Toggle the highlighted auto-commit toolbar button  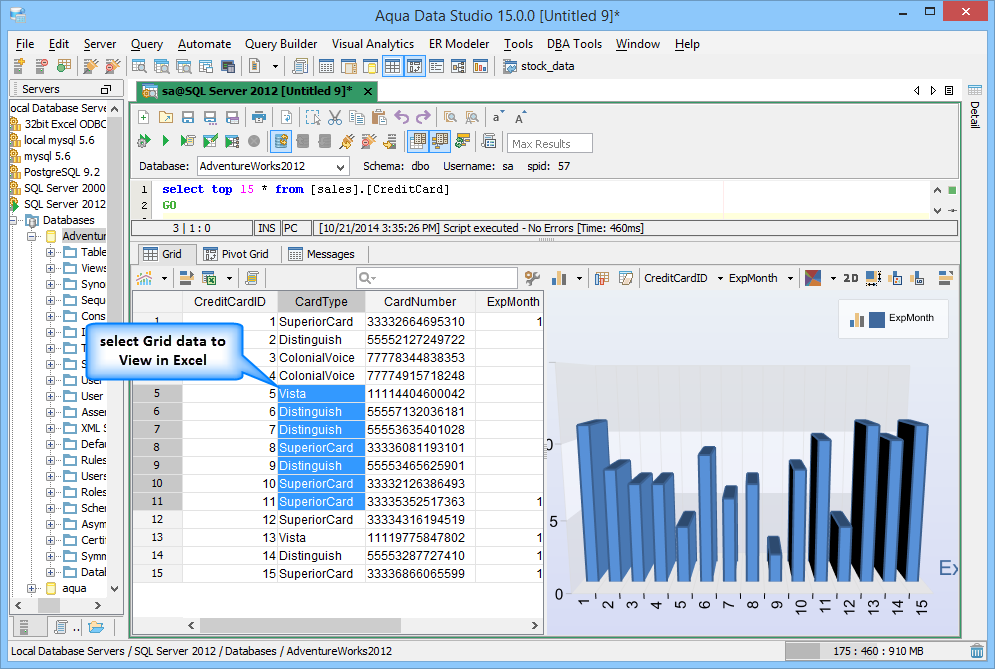[x=281, y=141]
